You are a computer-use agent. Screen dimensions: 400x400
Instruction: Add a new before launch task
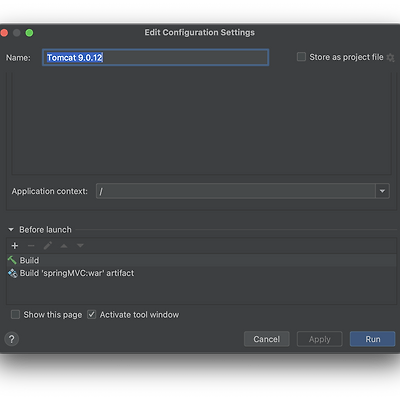15,246
